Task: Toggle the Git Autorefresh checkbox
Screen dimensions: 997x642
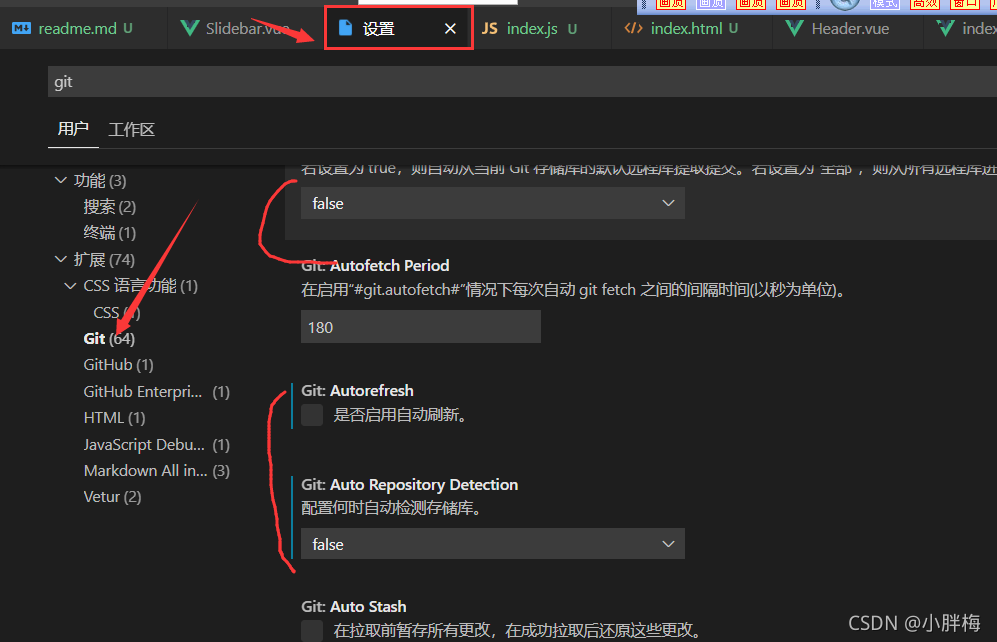Action: pyautogui.click(x=312, y=415)
